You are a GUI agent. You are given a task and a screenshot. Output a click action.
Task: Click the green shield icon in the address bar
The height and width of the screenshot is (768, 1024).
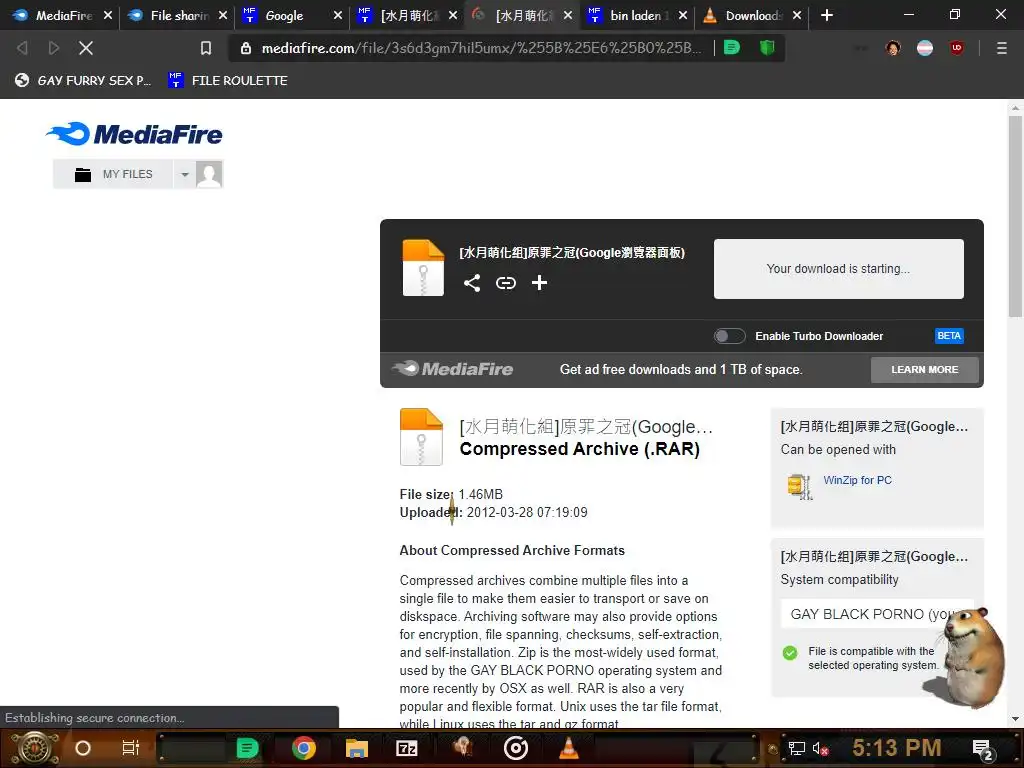[767, 47]
